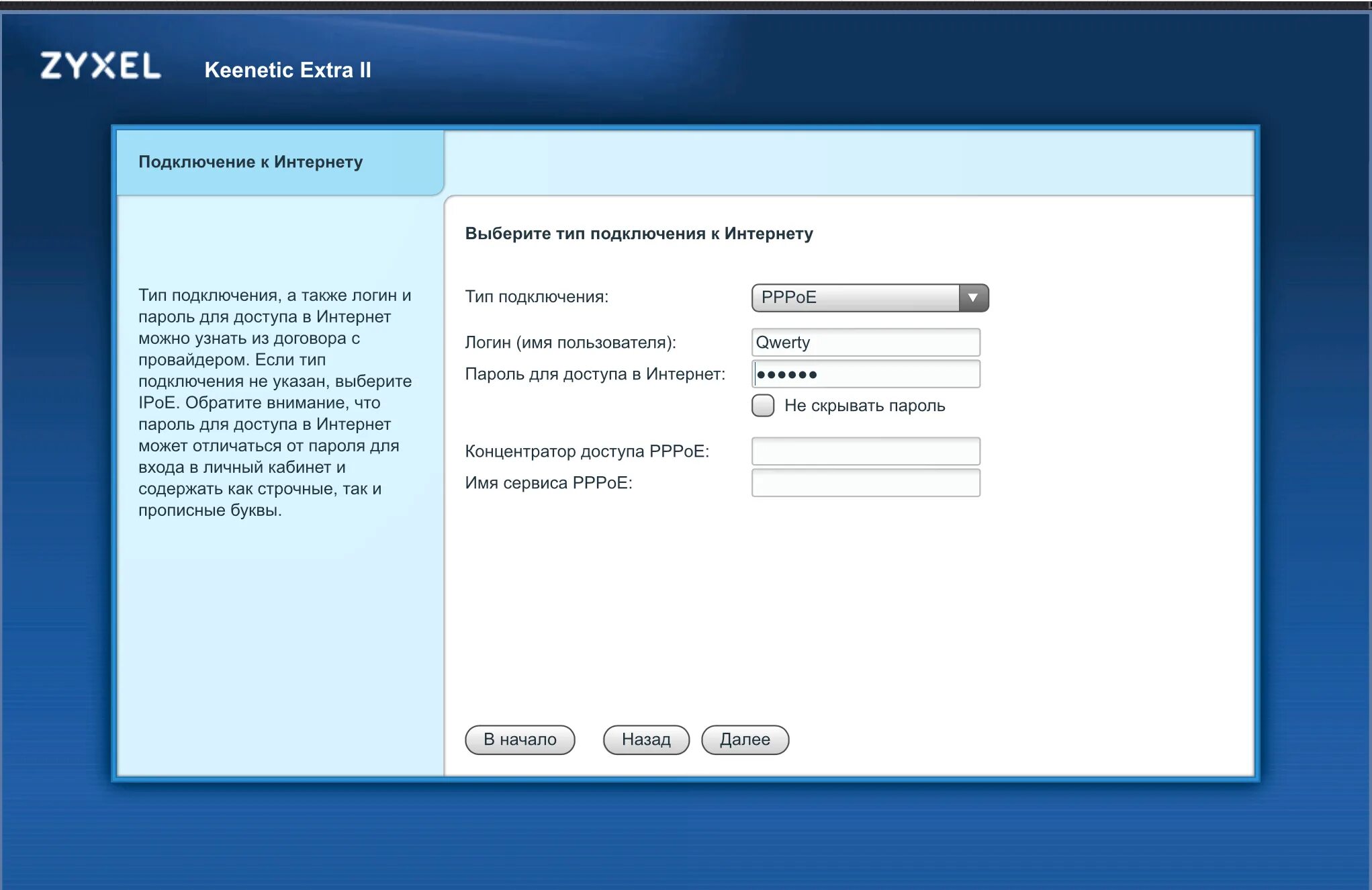Click the "Не скрывать пароль" label text
The width and height of the screenshot is (1372, 890).
click(864, 406)
